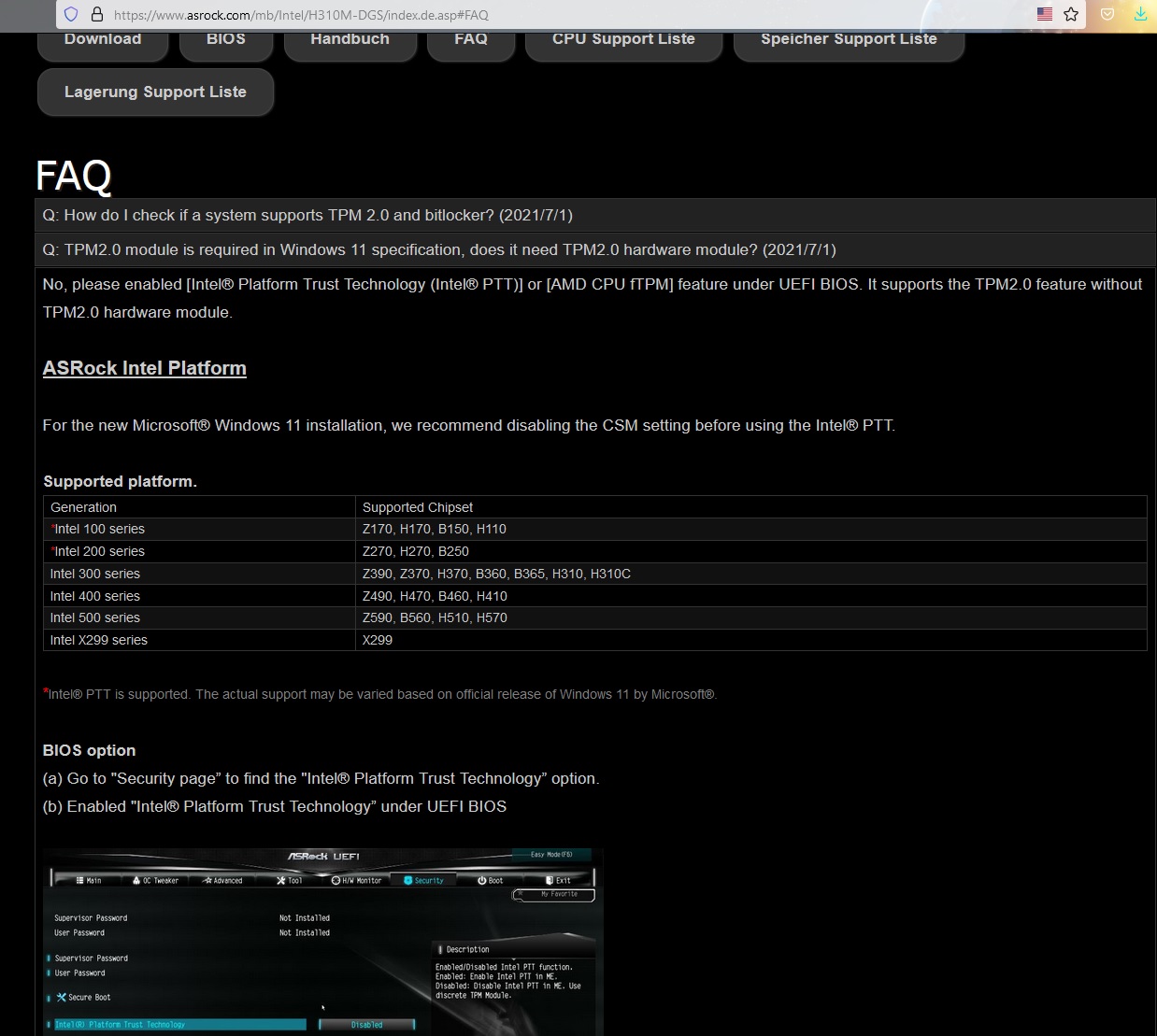Screen dimensions: 1157x1036
Task: Click the Intel 300 series table cell
Action: tap(199, 574)
